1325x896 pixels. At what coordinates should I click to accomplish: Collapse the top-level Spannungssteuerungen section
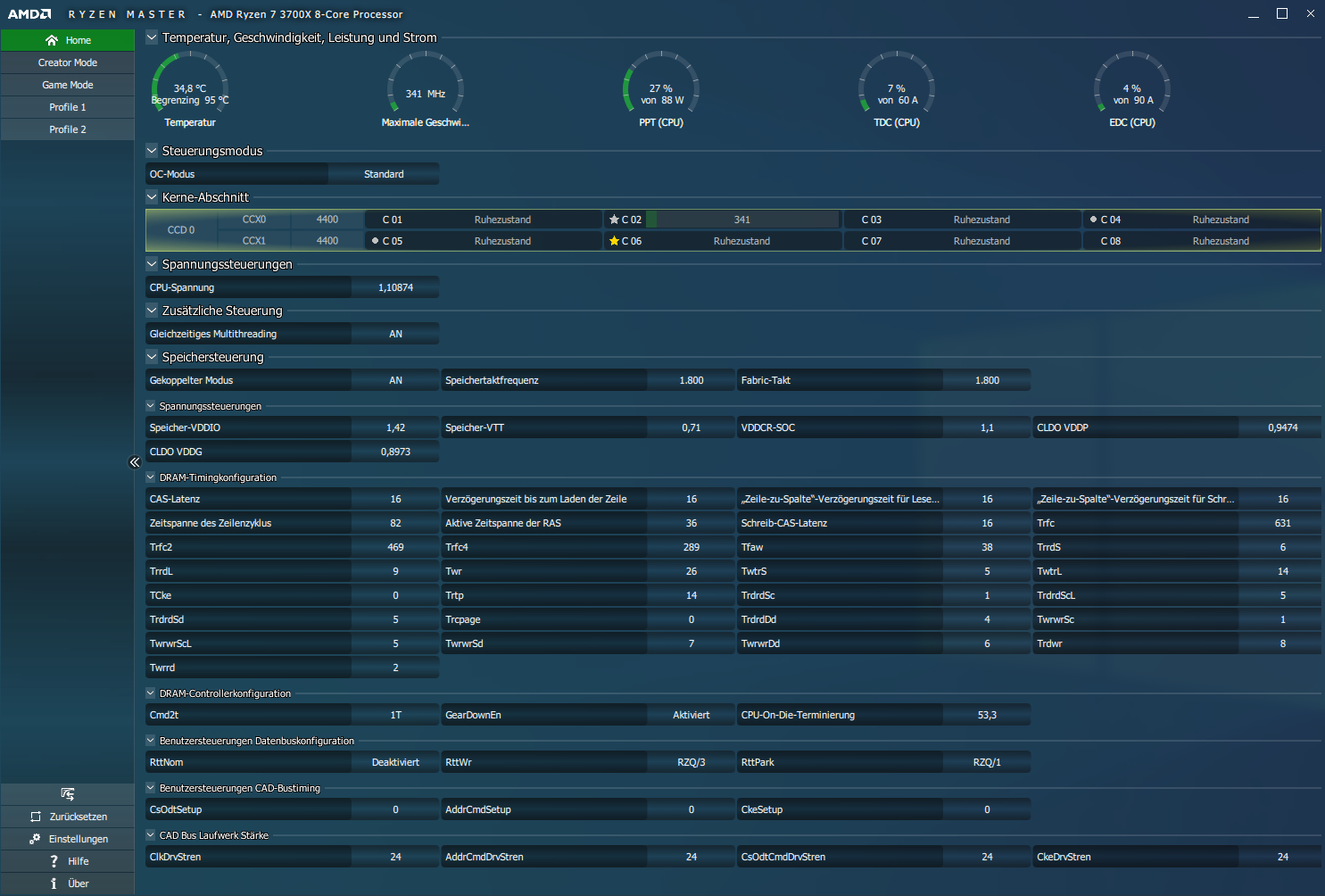[152, 264]
